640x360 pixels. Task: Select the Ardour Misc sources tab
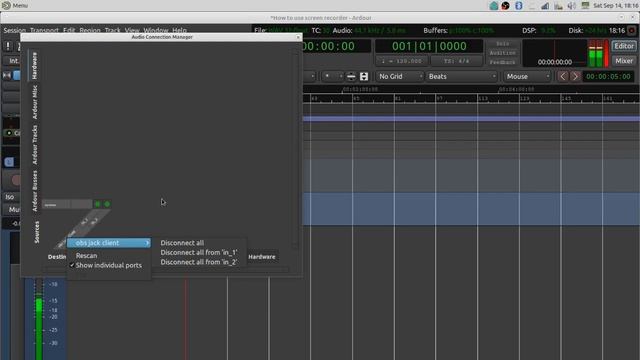coord(35,102)
